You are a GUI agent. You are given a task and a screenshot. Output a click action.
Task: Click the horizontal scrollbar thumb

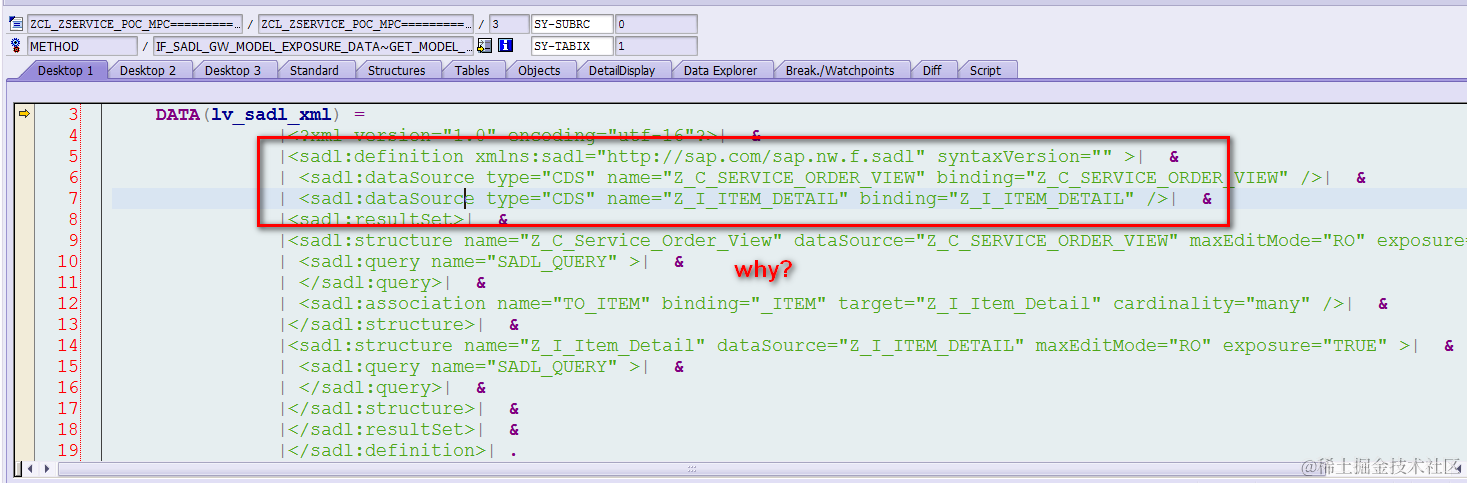(x=690, y=468)
